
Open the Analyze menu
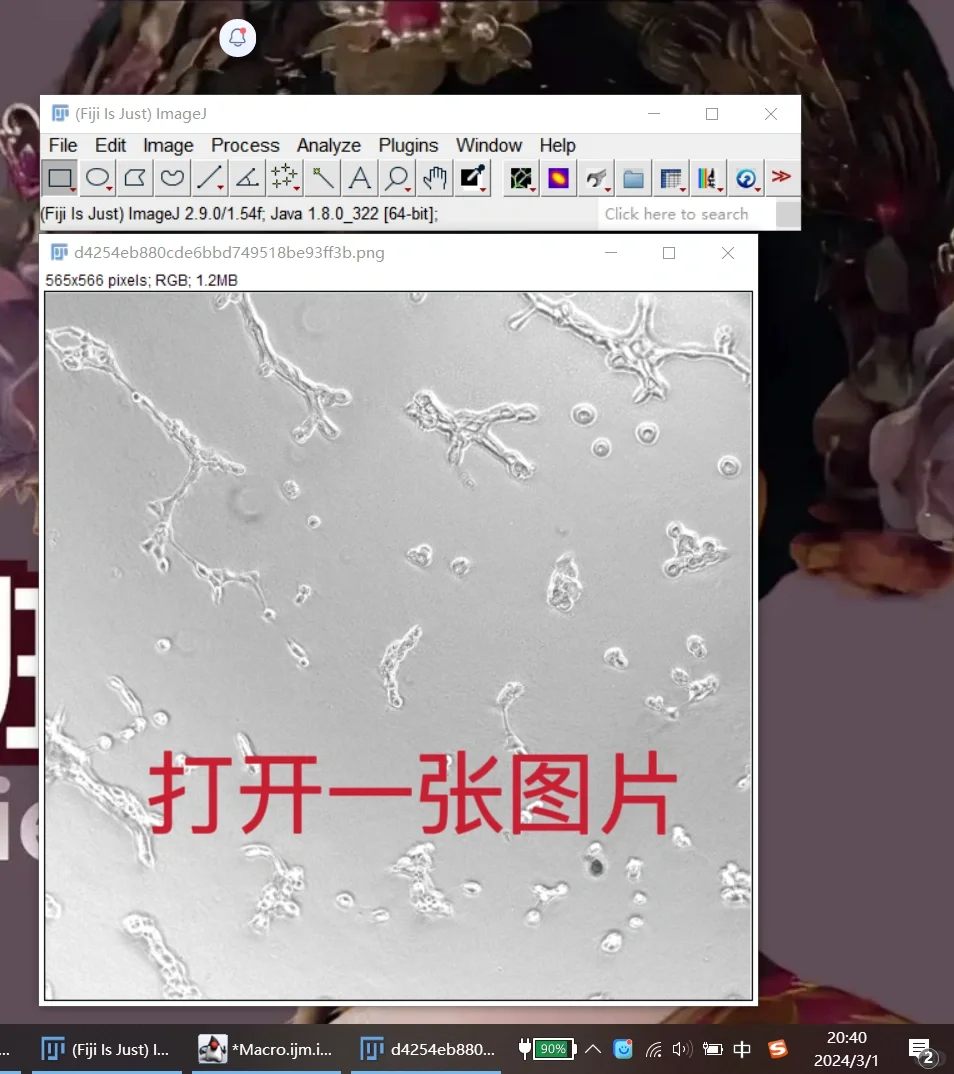click(328, 145)
